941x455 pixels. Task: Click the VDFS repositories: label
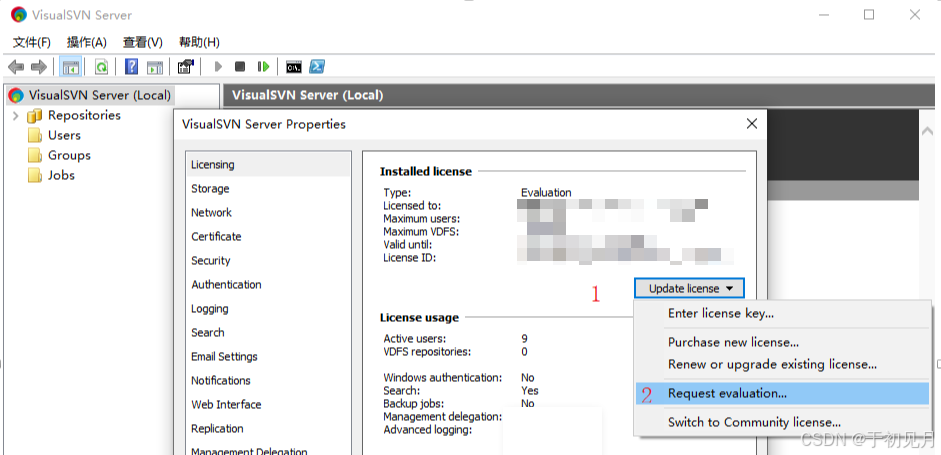coord(427,352)
